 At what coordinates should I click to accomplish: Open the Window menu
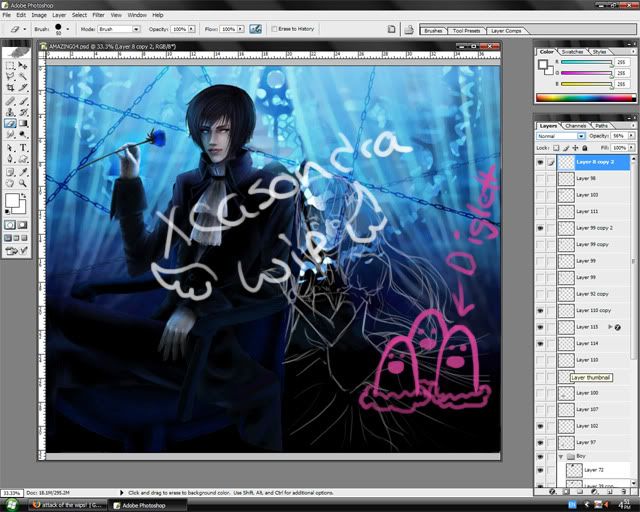[x=137, y=15]
